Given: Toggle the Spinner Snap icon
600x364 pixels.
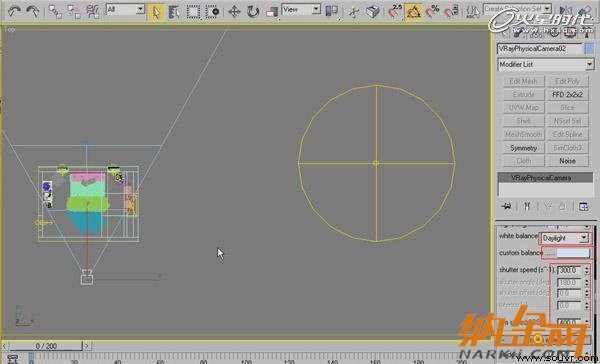Looking at the screenshot, I should [x=451, y=11].
